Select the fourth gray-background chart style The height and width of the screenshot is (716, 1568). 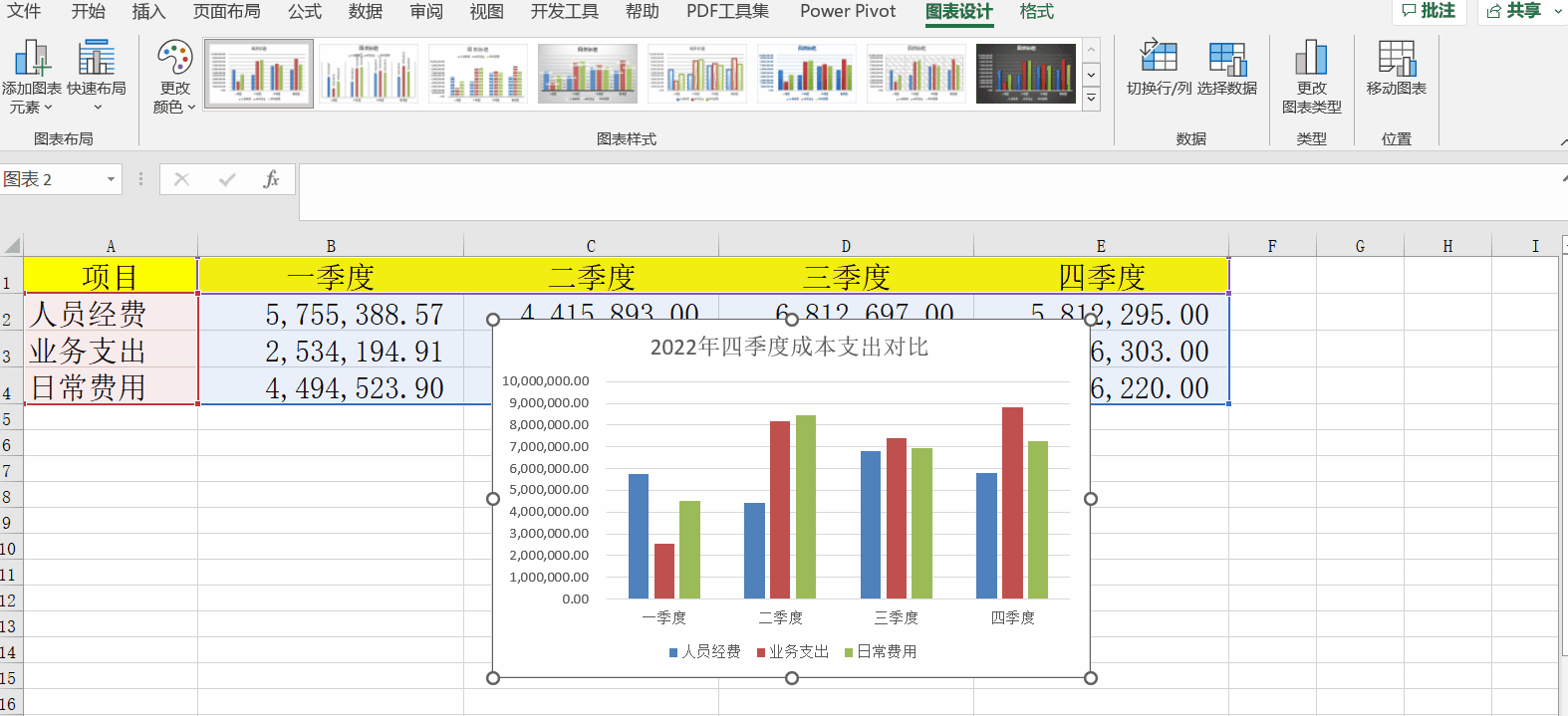pyautogui.click(x=588, y=74)
